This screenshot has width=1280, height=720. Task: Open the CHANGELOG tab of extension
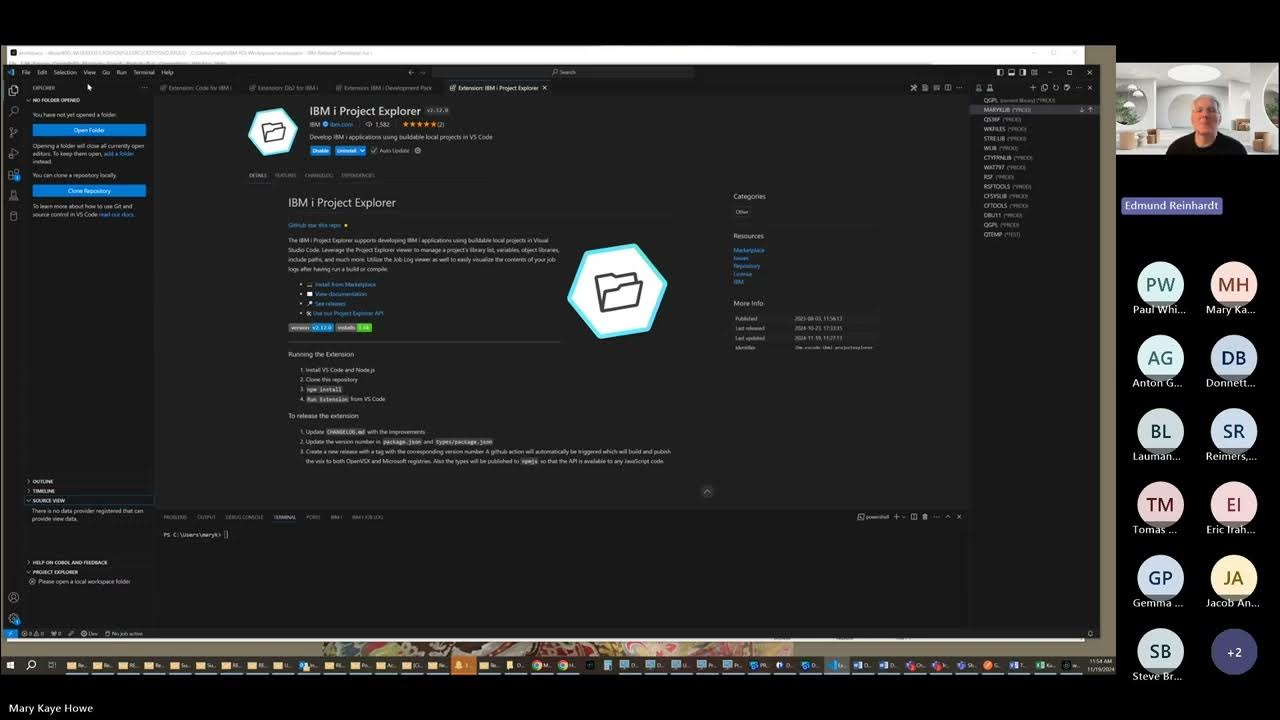coord(319,175)
